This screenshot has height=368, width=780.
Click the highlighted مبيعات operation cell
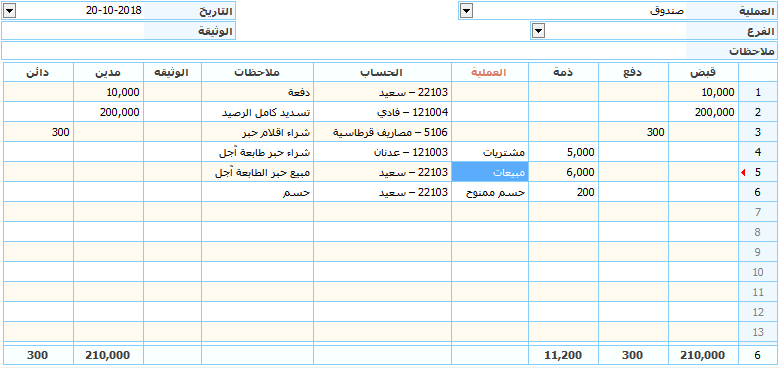(x=490, y=172)
